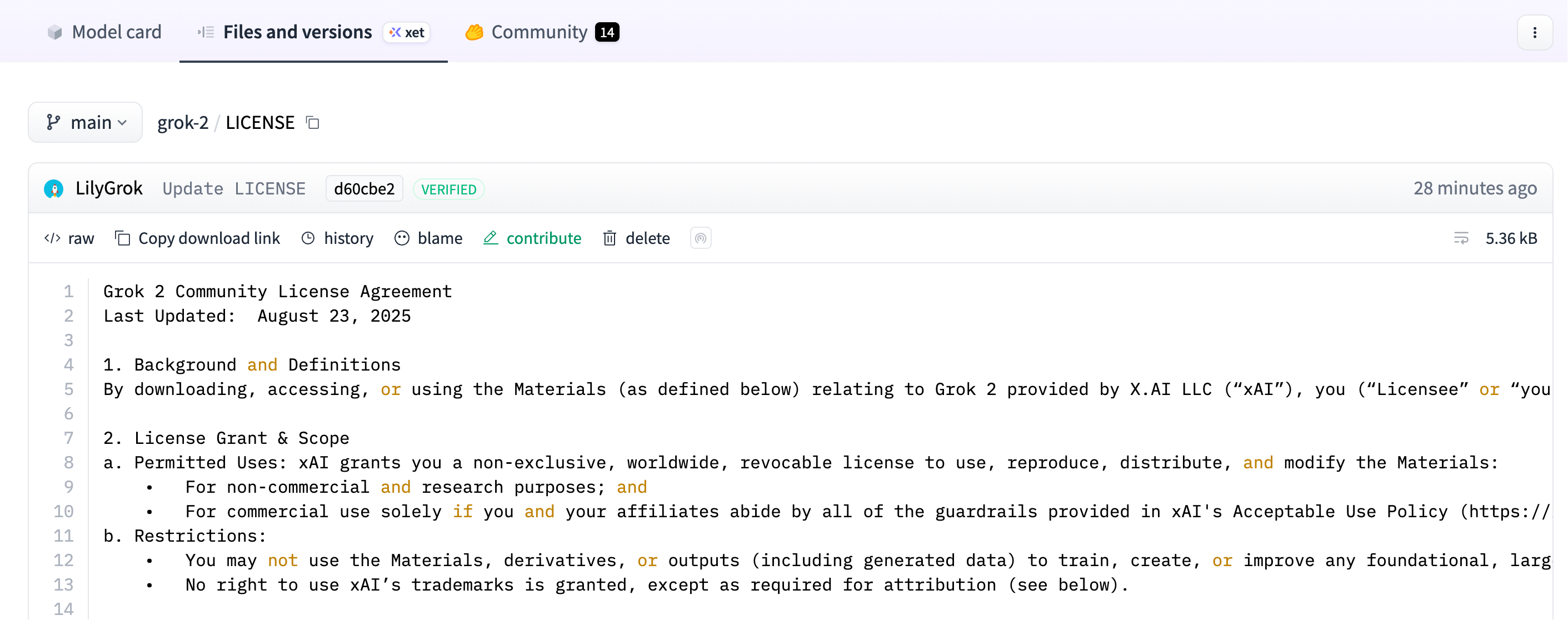
Task: Navigate to grok-2 in breadcrumb
Action: (x=183, y=122)
